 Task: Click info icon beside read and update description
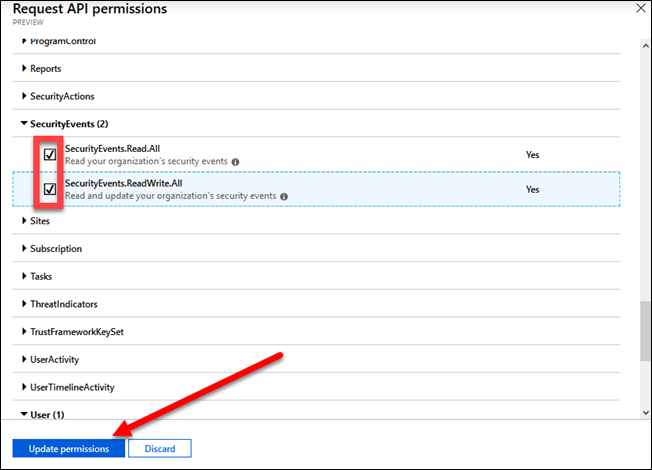(284, 196)
